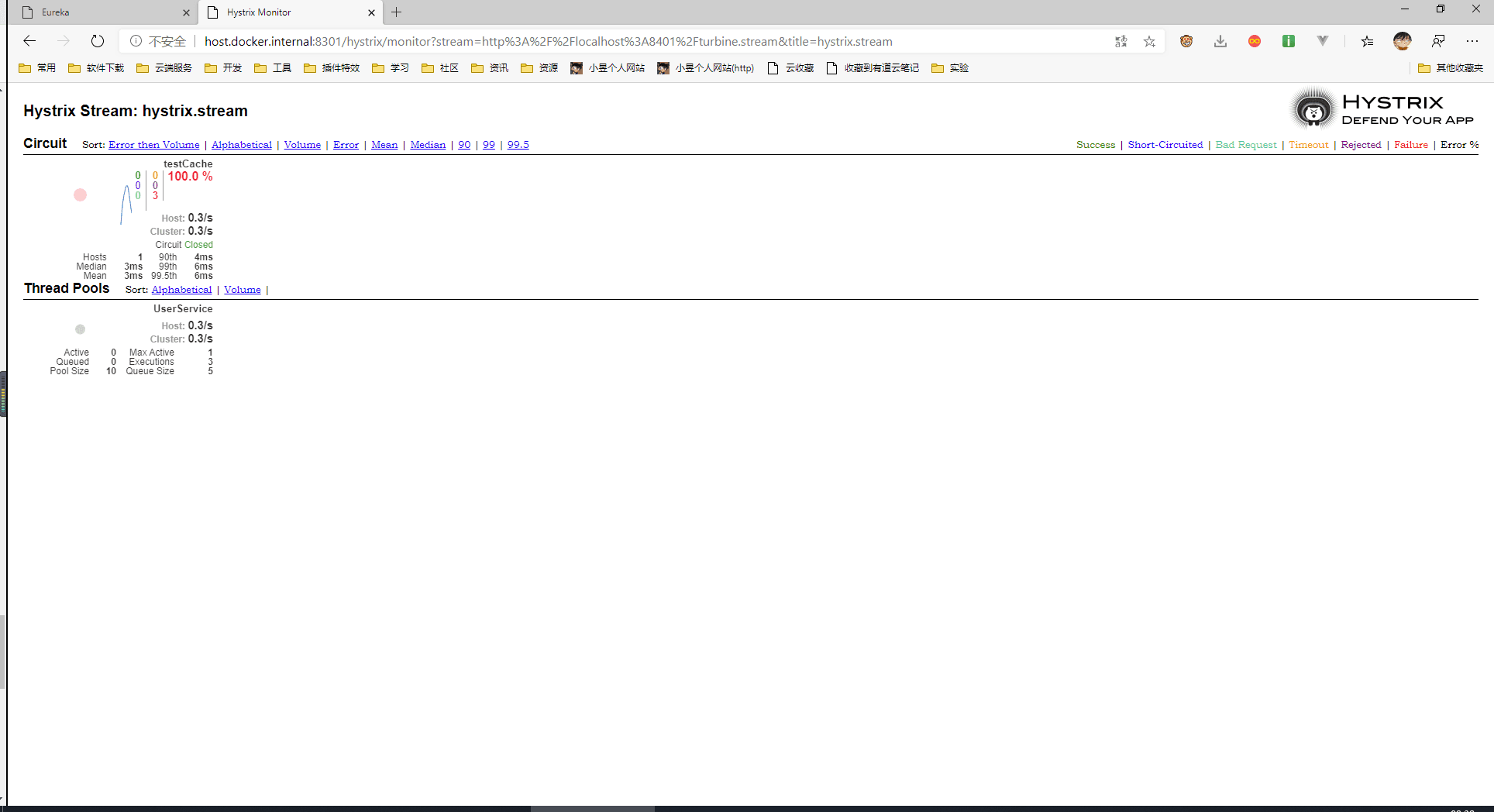This screenshot has height=812, width=1494.
Task: Open the 学习 bookmarks folder
Action: tap(391, 68)
